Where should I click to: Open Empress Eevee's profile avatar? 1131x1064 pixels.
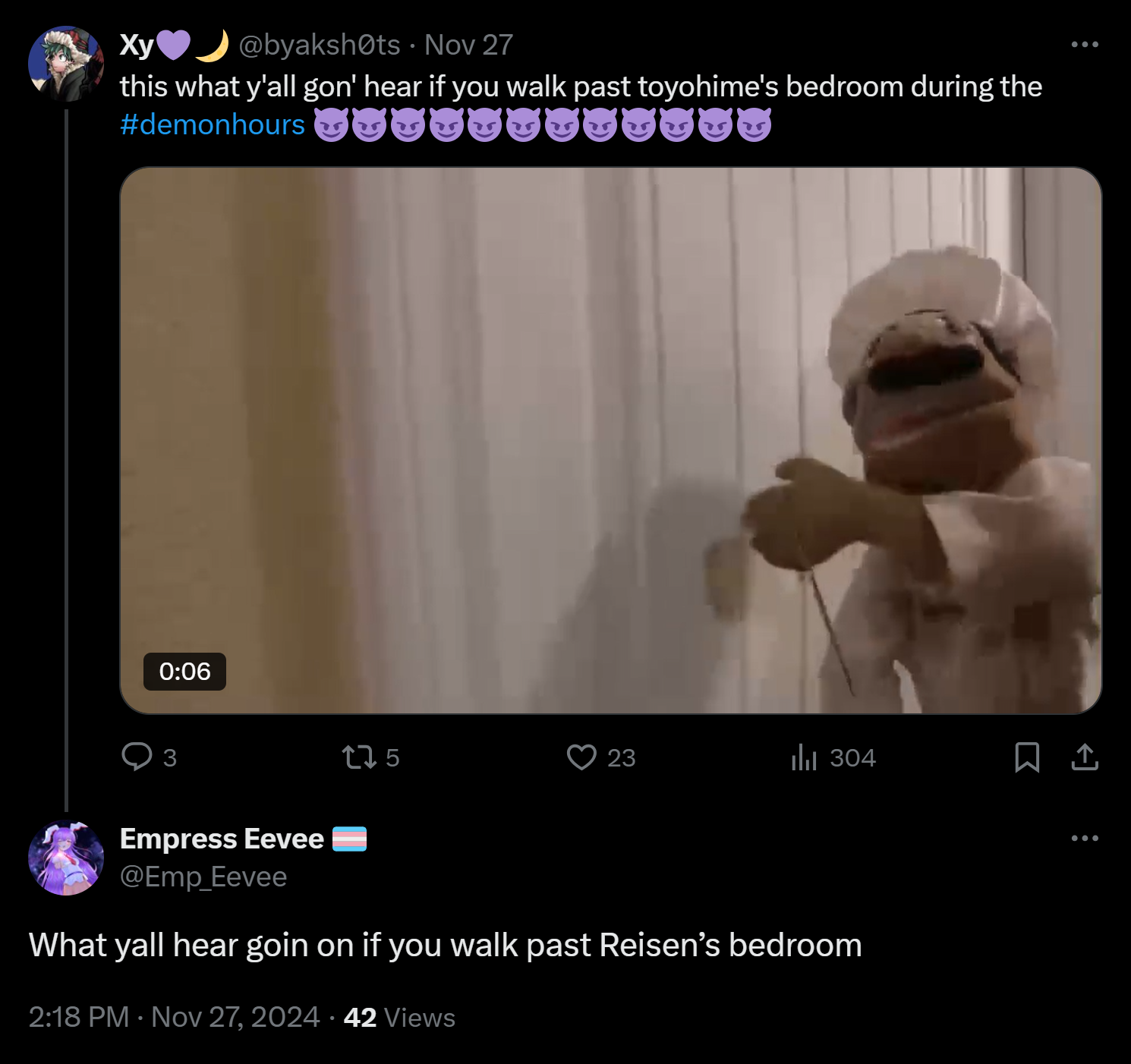point(66,858)
